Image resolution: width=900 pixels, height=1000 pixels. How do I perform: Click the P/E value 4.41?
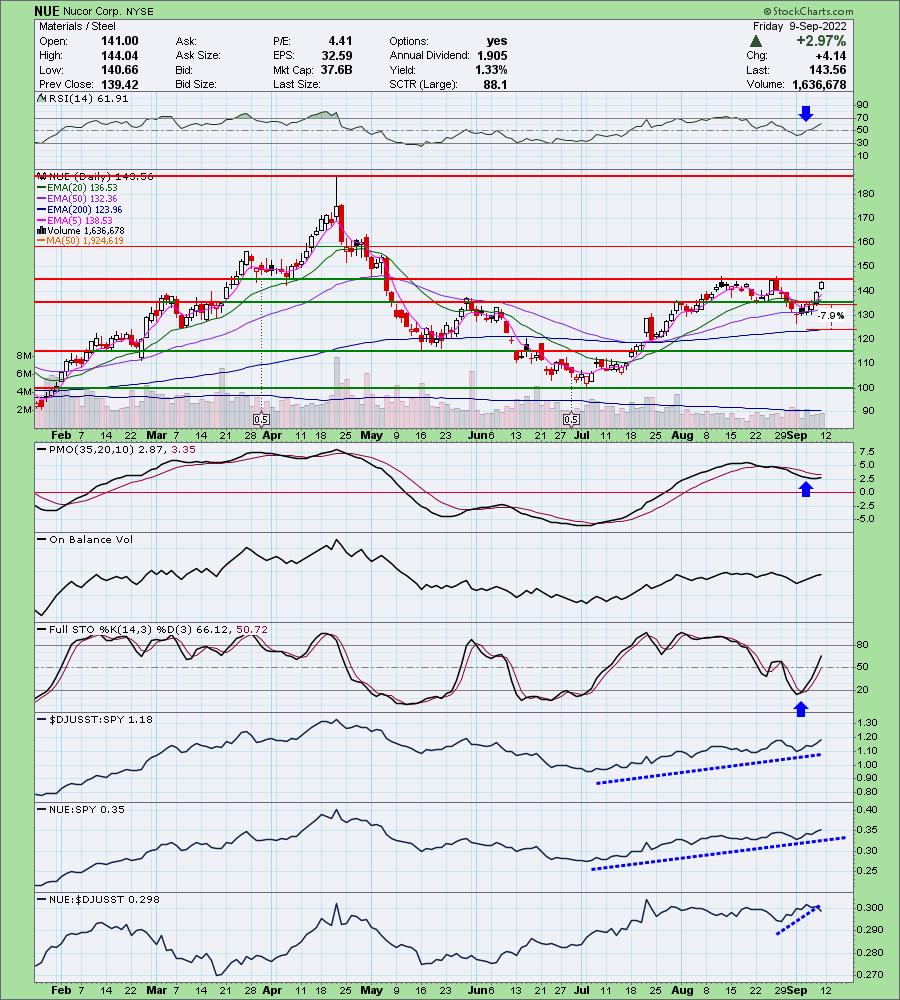click(x=340, y=41)
